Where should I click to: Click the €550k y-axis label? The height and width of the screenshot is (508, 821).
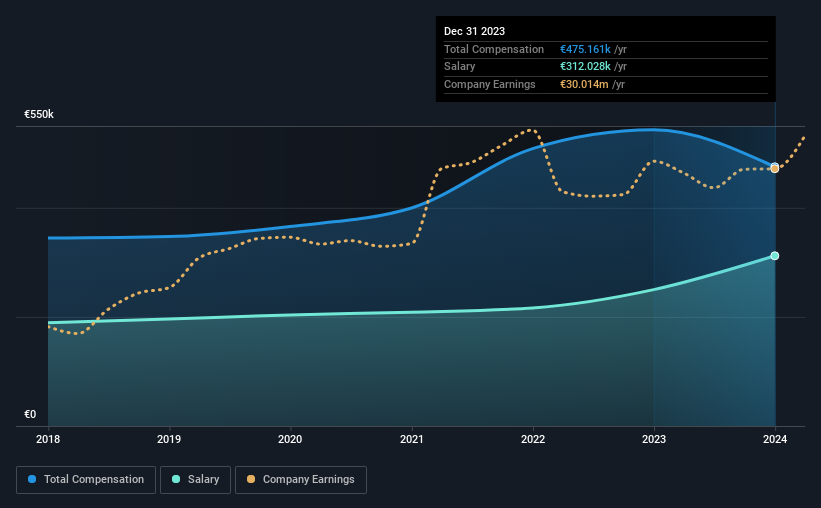[x=39, y=114]
